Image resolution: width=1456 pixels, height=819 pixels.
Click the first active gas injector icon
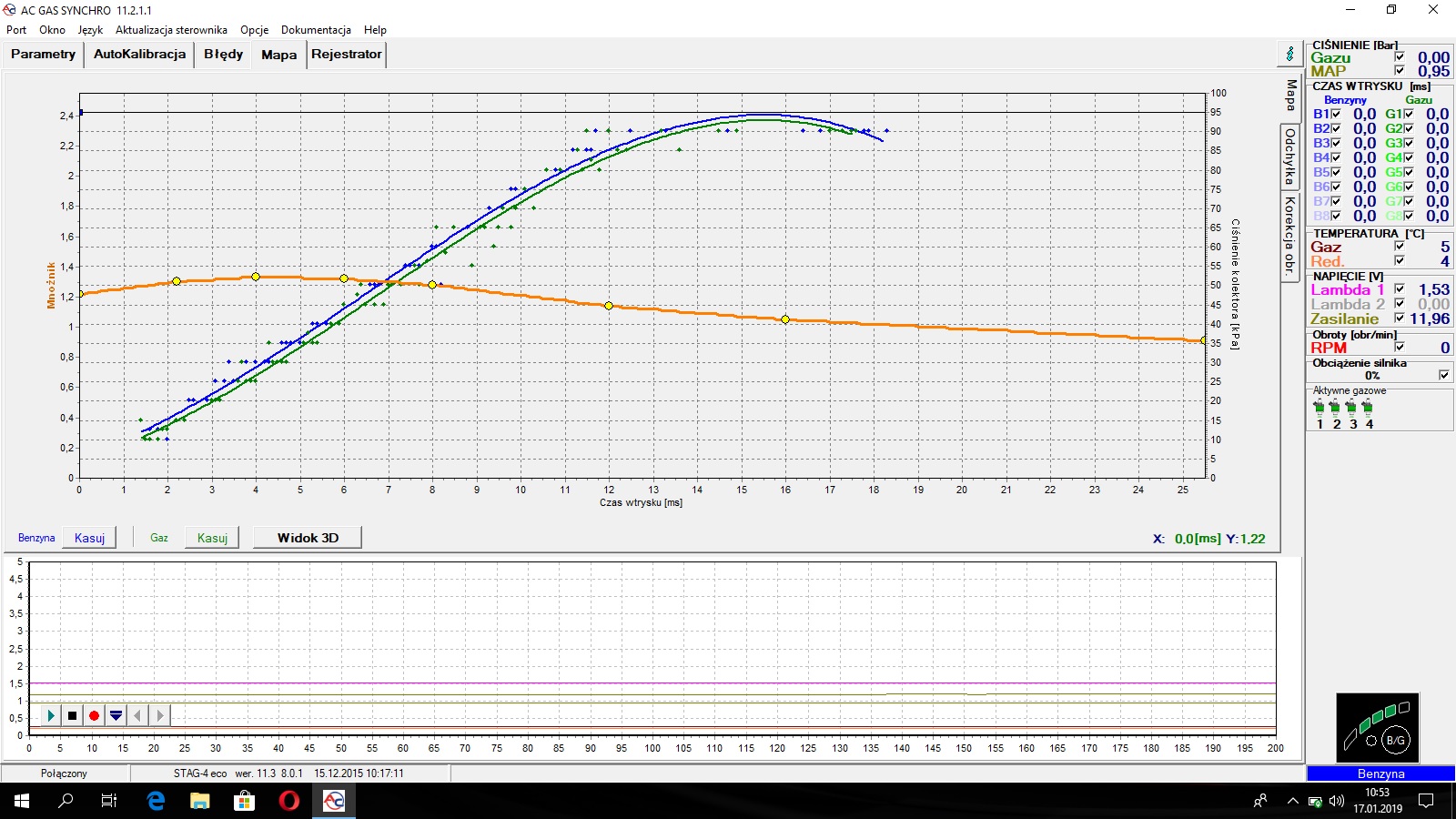click(1319, 408)
